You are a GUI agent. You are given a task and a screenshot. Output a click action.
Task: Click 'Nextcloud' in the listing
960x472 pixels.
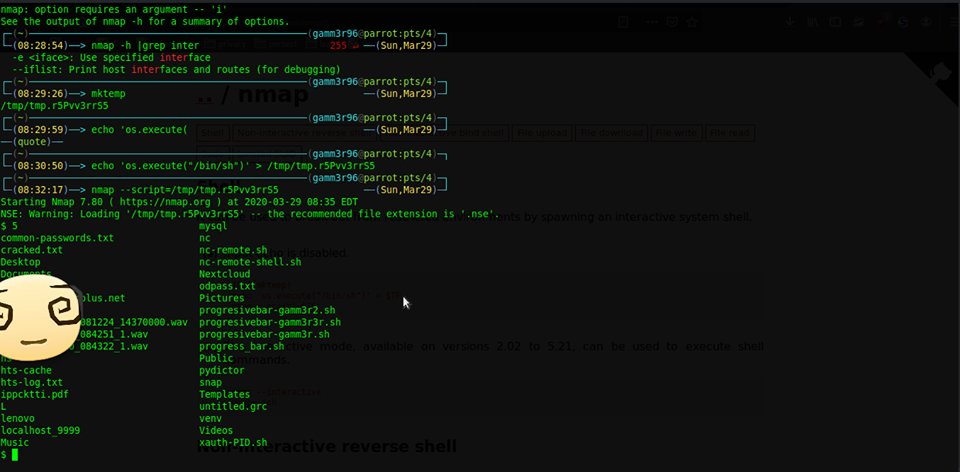[x=225, y=274]
